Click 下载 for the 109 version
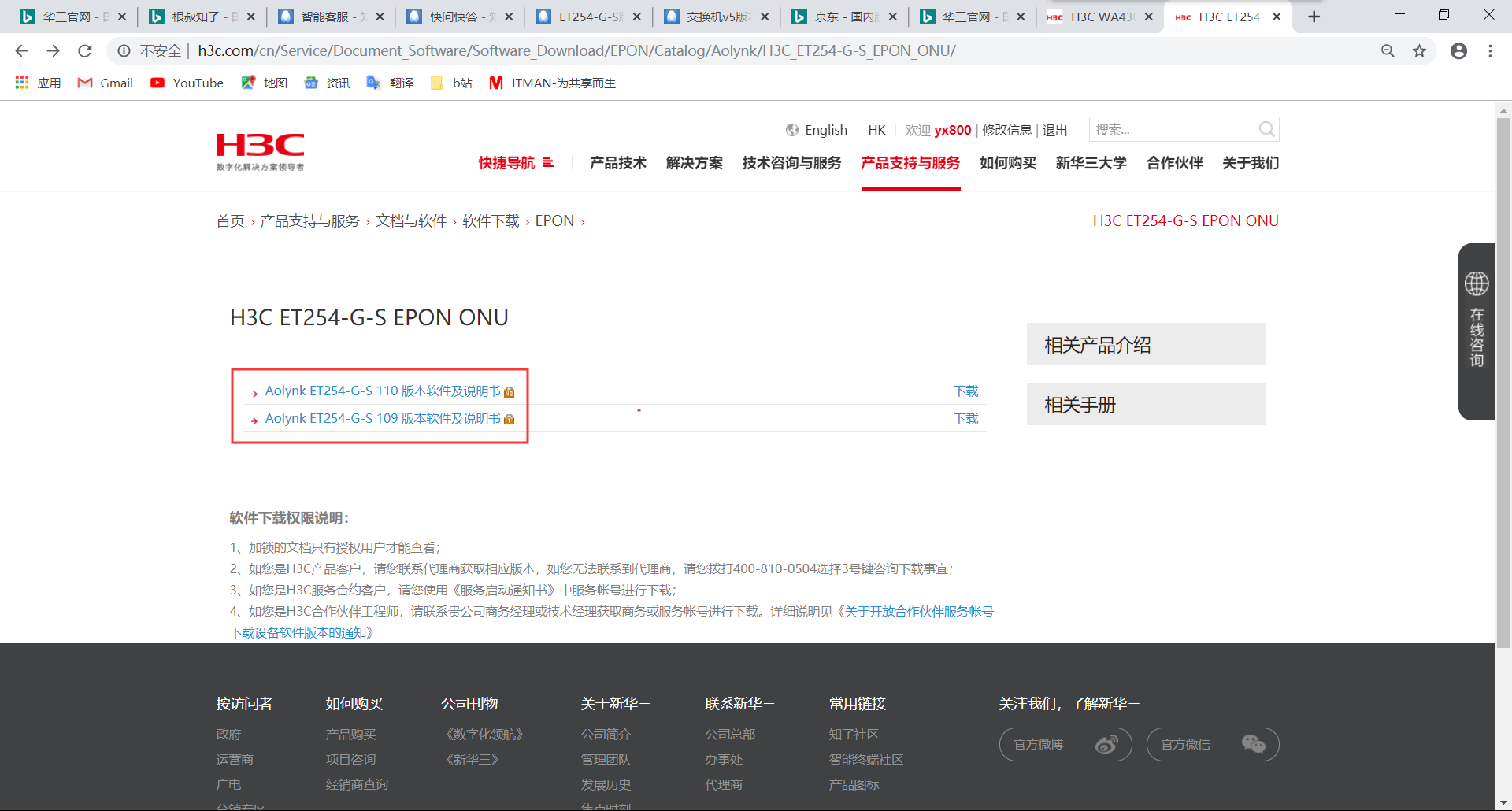 pos(966,419)
